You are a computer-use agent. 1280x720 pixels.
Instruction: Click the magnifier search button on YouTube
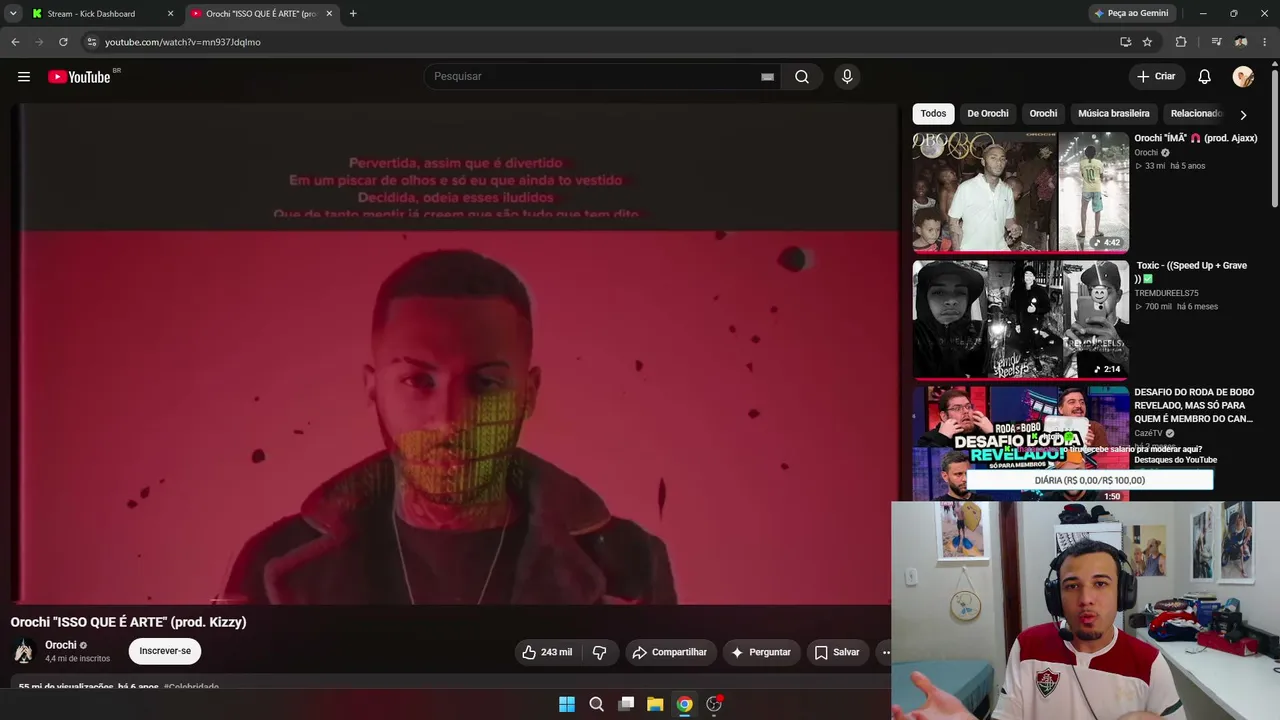[802, 77]
